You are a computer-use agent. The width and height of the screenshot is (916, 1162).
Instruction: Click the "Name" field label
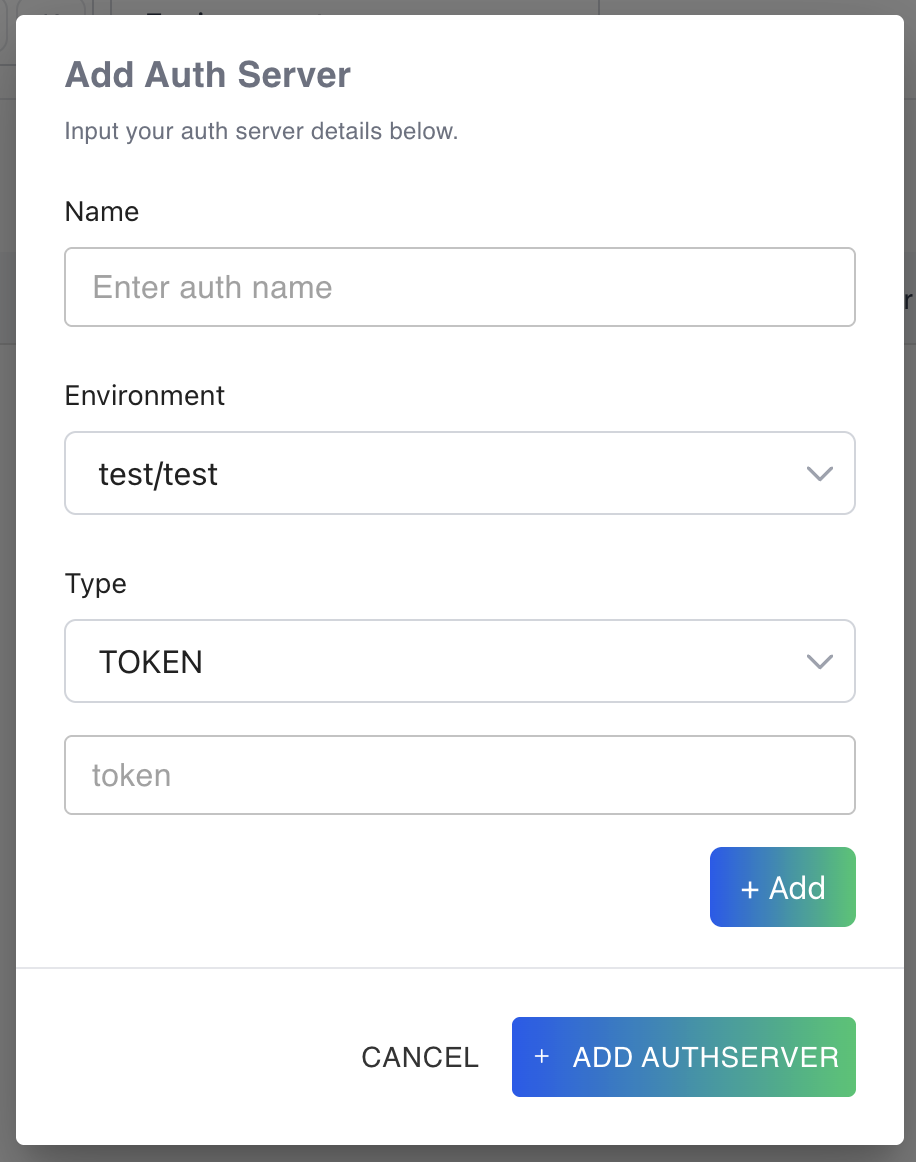tap(102, 212)
